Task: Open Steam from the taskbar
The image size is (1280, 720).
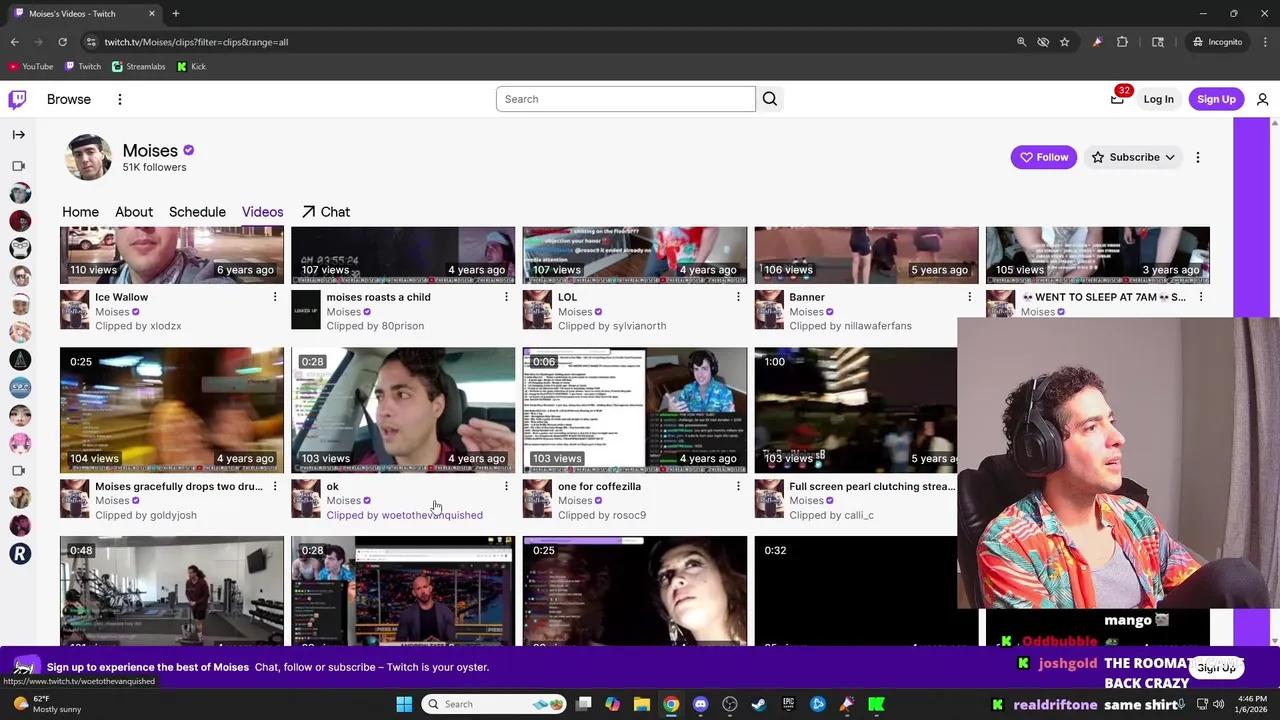Action: tap(759, 704)
